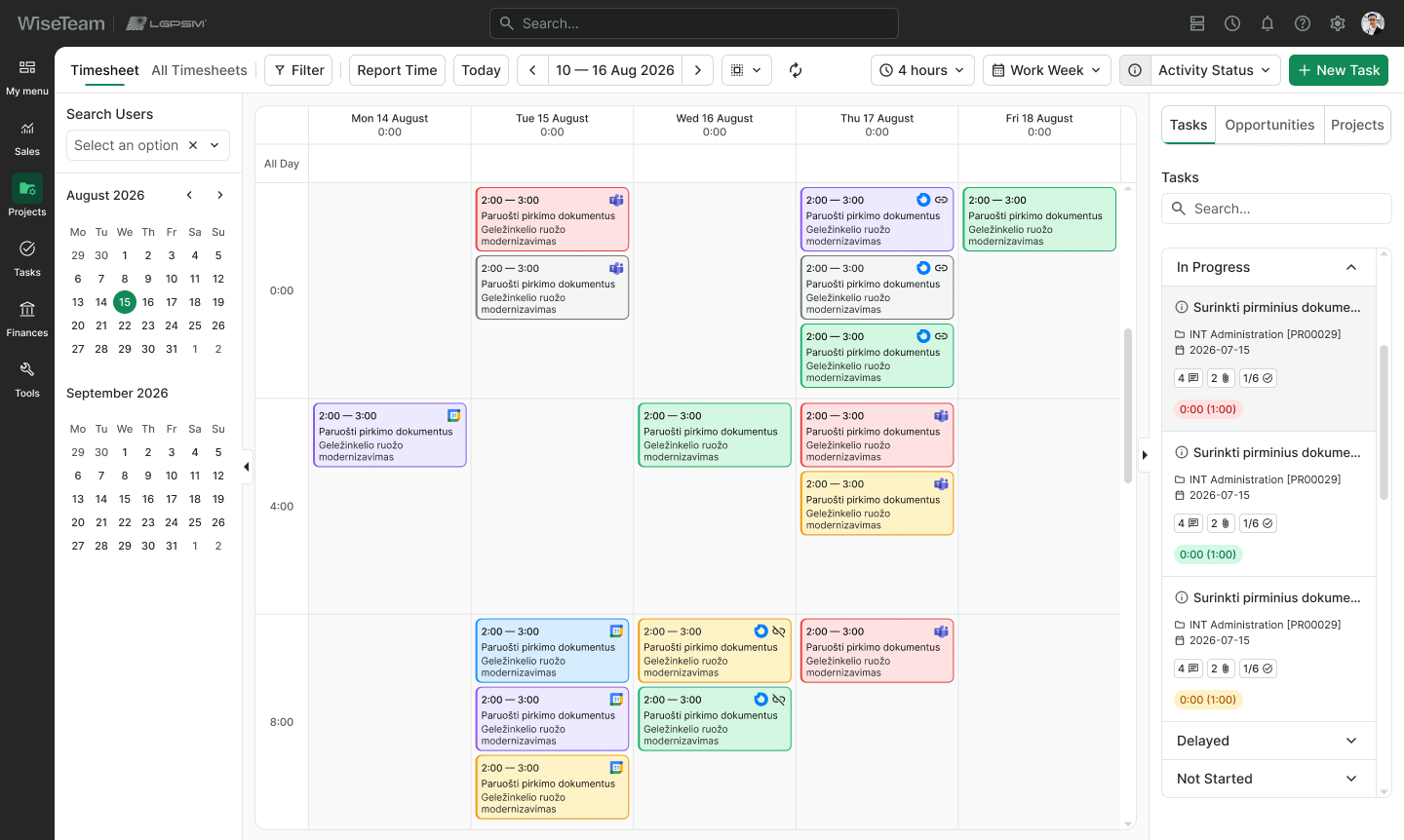The image size is (1404, 840).
Task: Switch to the All Timesheets tab
Action: click(199, 70)
